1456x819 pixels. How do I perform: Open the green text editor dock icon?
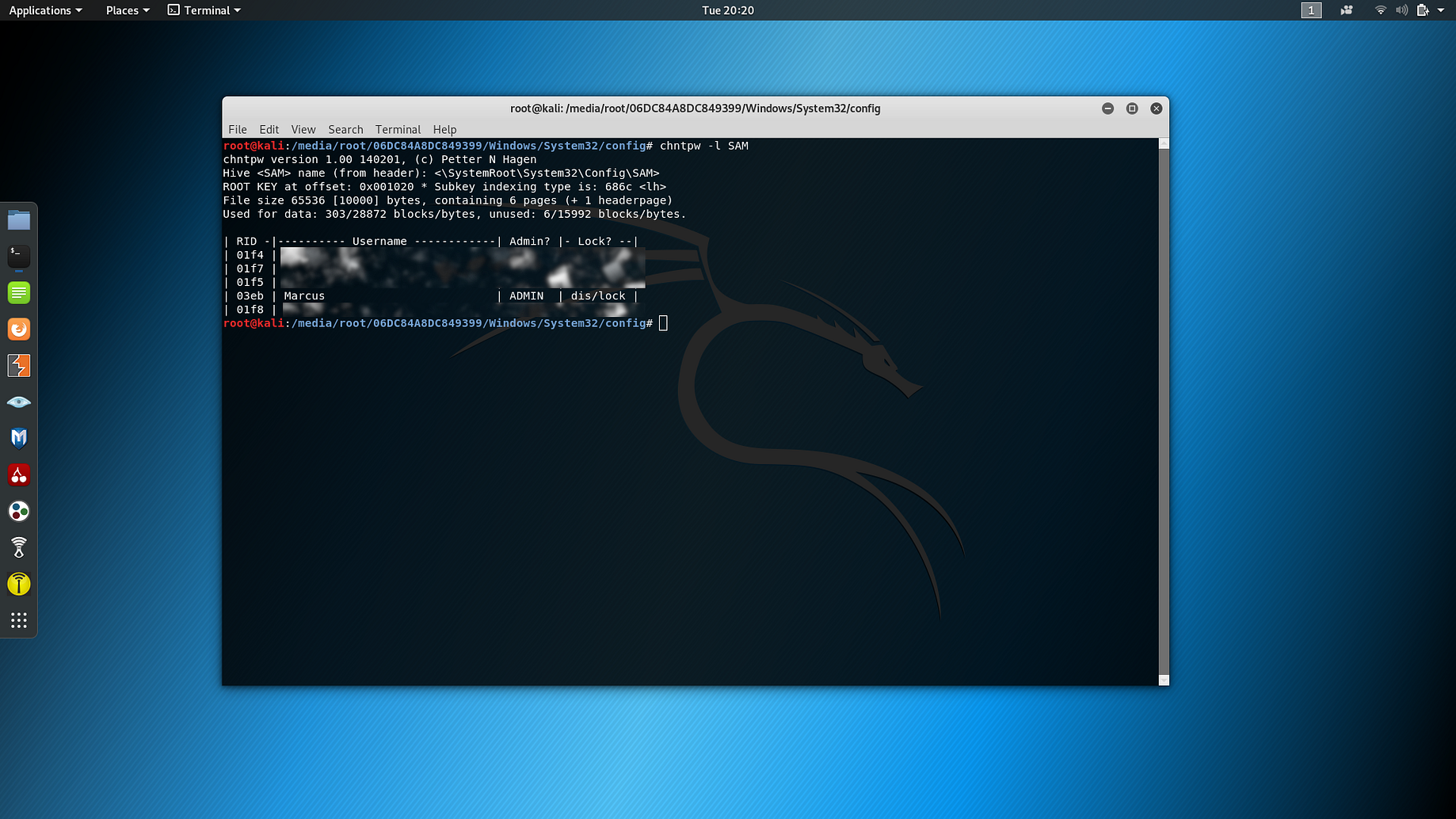(19, 292)
